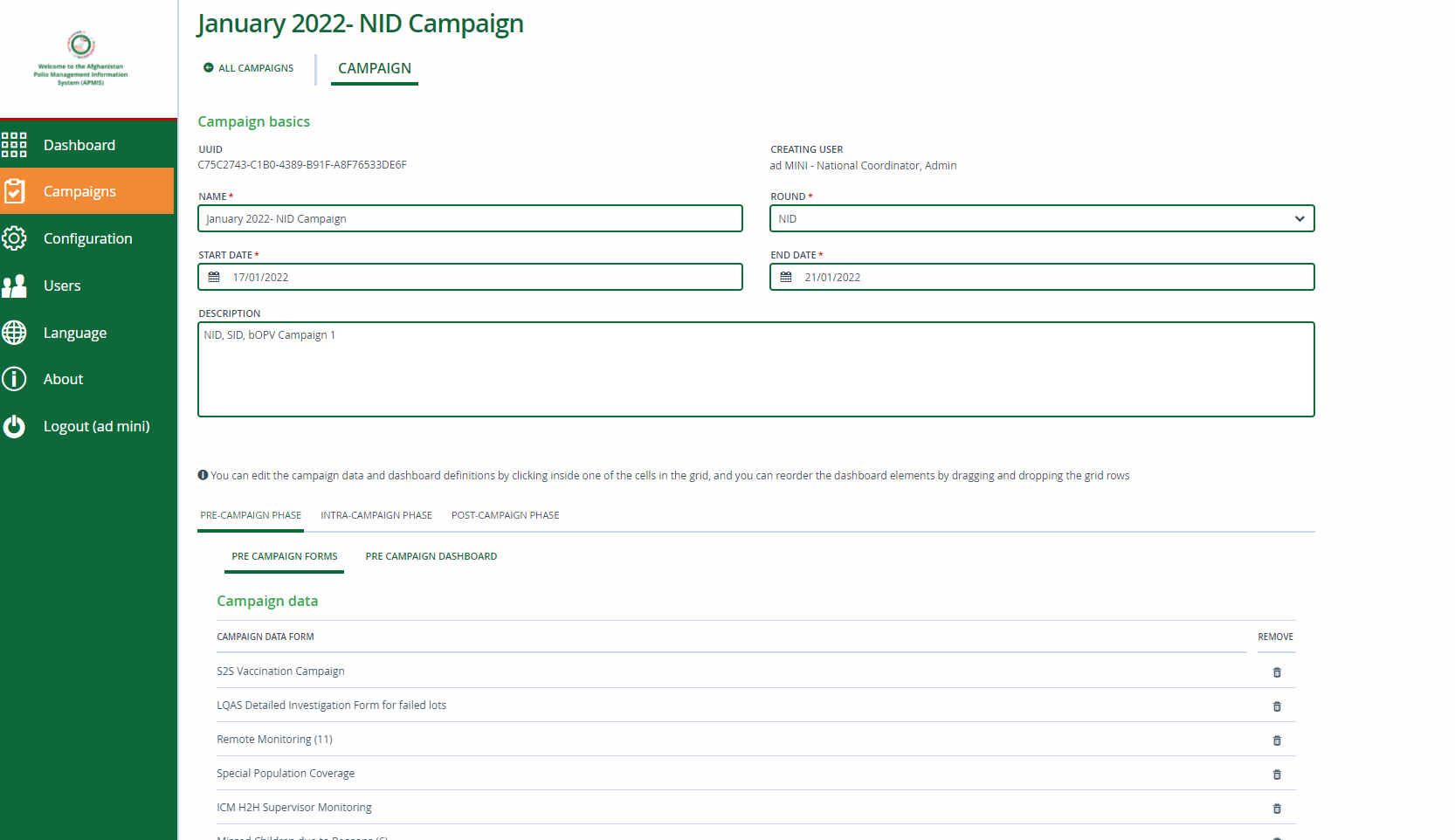Delete the Remote Monitoring (11) form
Screen dimensions: 1455x840
(1277, 740)
